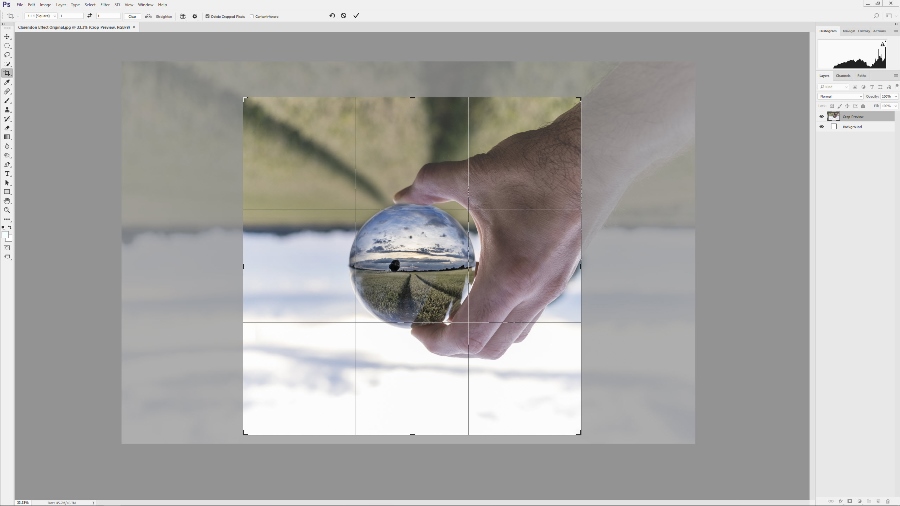Open the Filter menu
The image size is (900, 506).
click(x=104, y=5)
